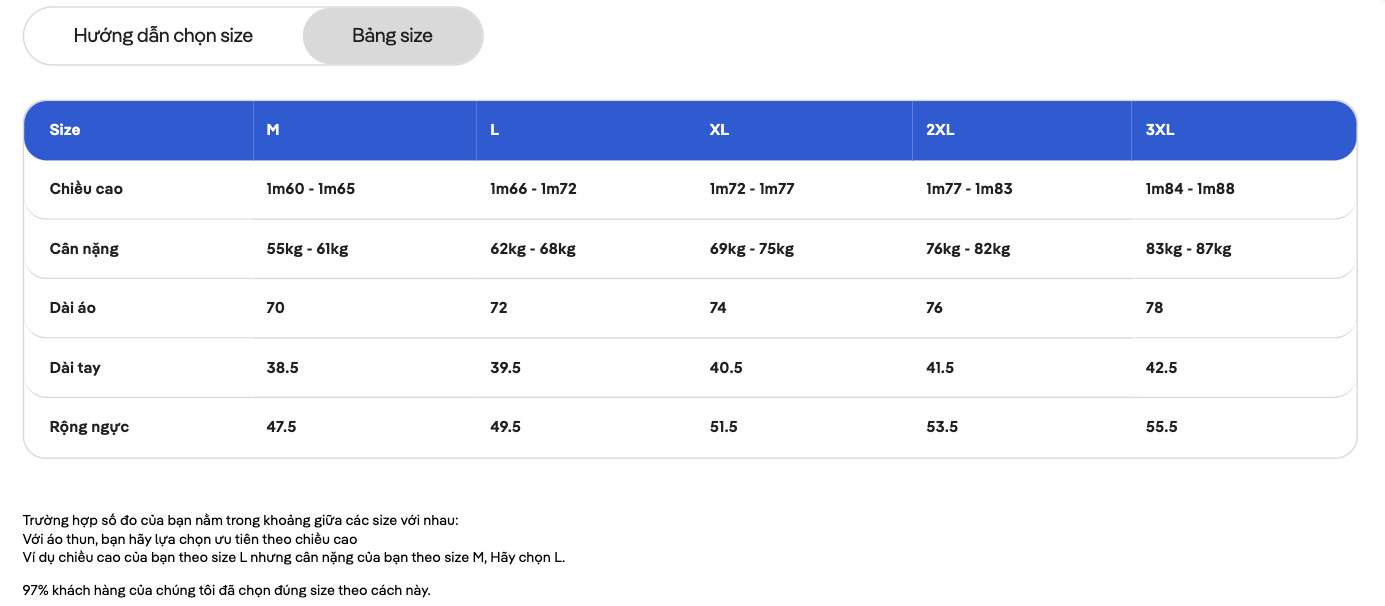1385x606 pixels.
Task: Click the Chiều cao row label
Action: (86, 188)
